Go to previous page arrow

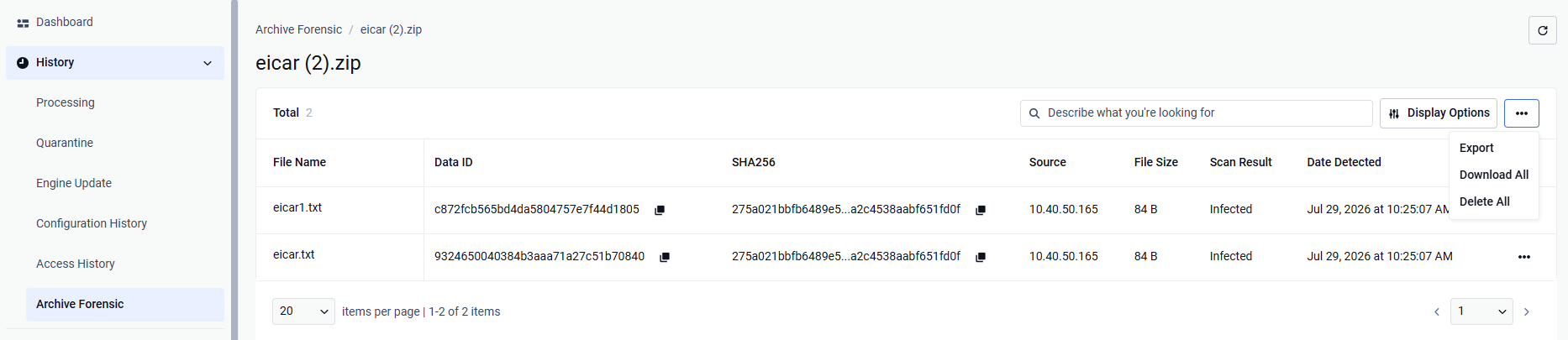click(x=1437, y=311)
